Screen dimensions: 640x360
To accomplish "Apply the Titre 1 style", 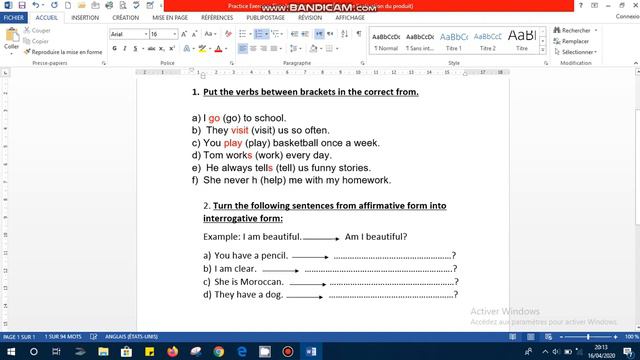I will (x=453, y=41).
